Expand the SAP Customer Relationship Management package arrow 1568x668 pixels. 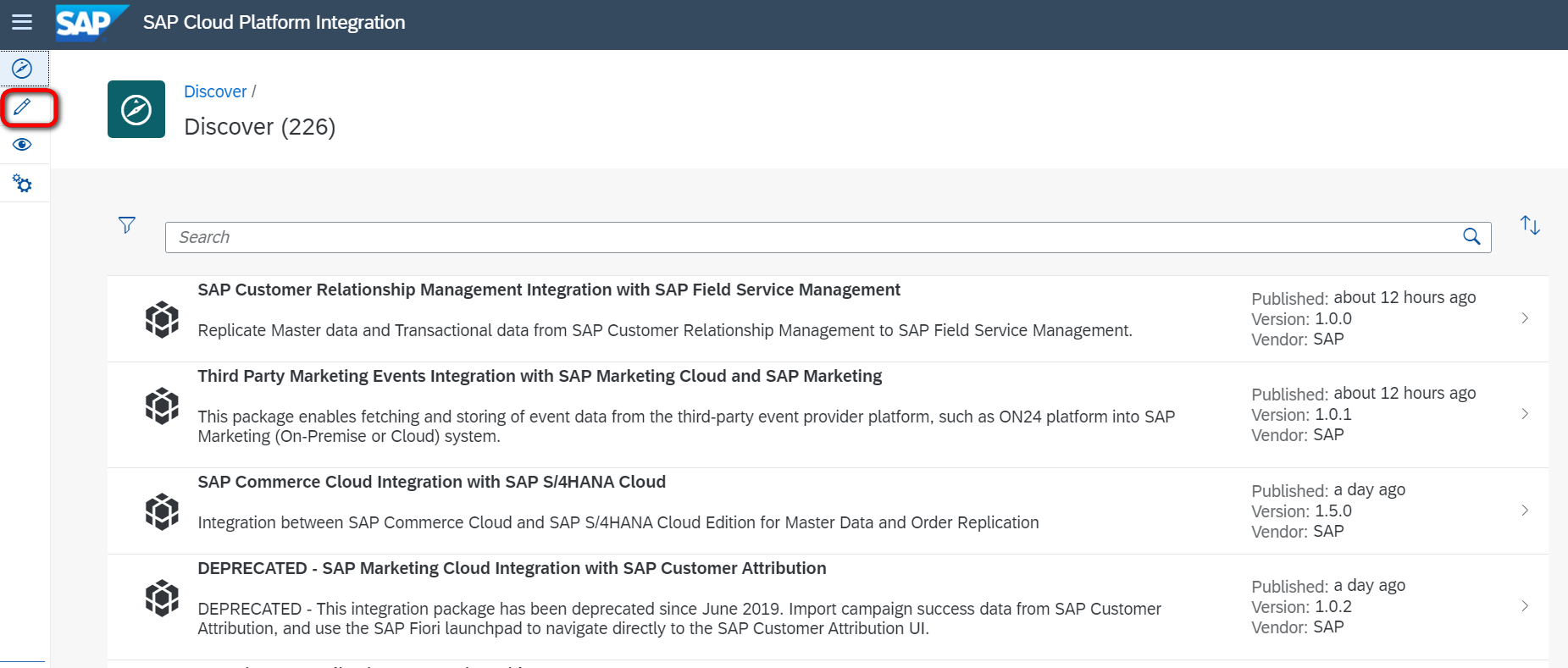(1525, 318)
